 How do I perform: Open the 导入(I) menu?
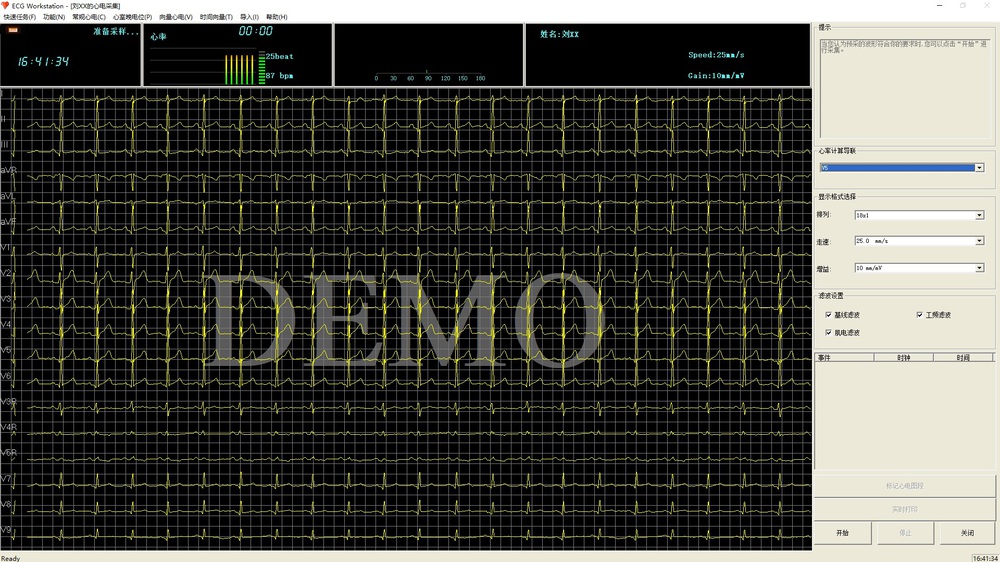[x=249, y=17]
